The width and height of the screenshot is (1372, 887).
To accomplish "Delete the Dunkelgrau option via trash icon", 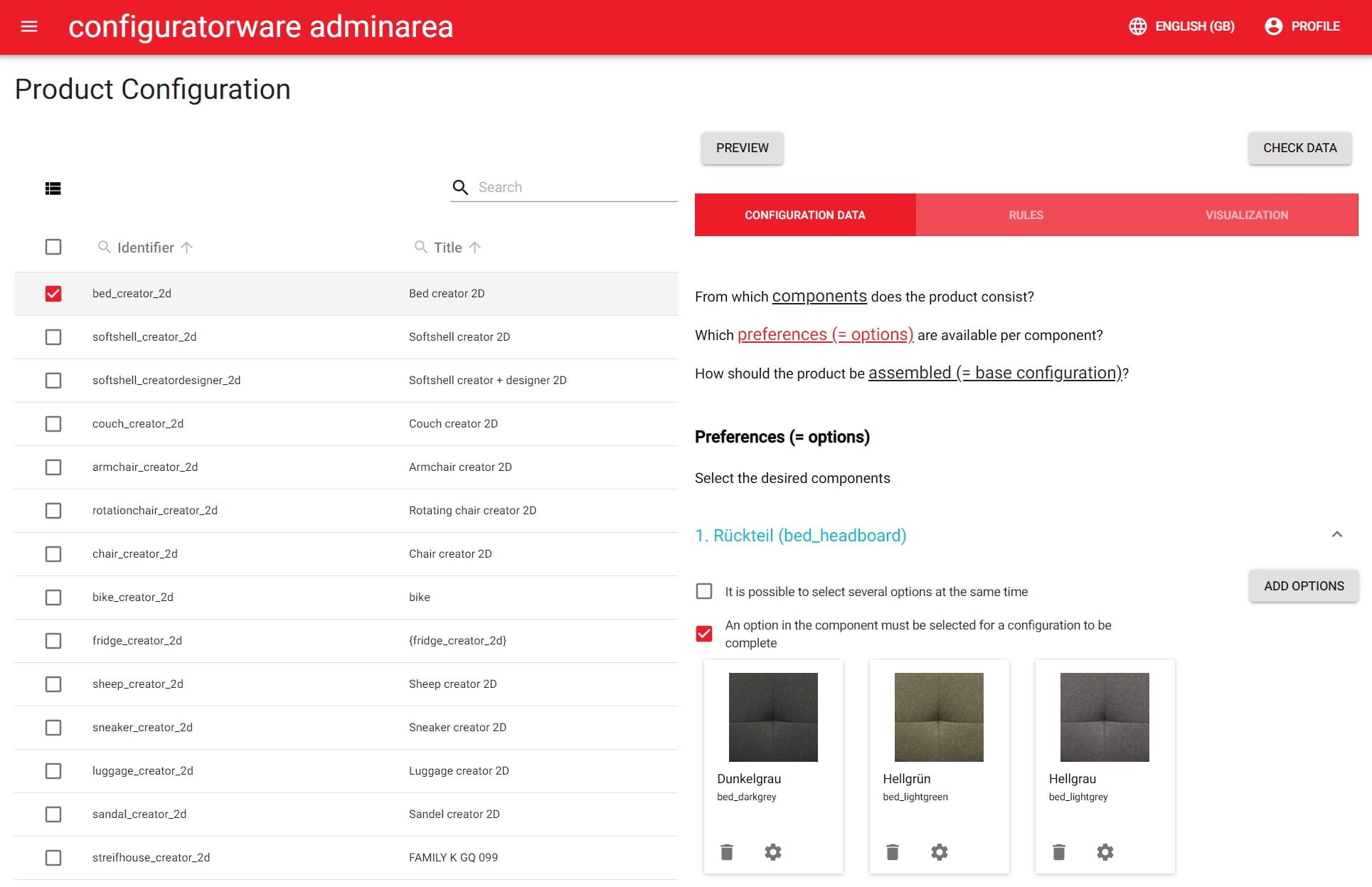I will coord(727,851).
